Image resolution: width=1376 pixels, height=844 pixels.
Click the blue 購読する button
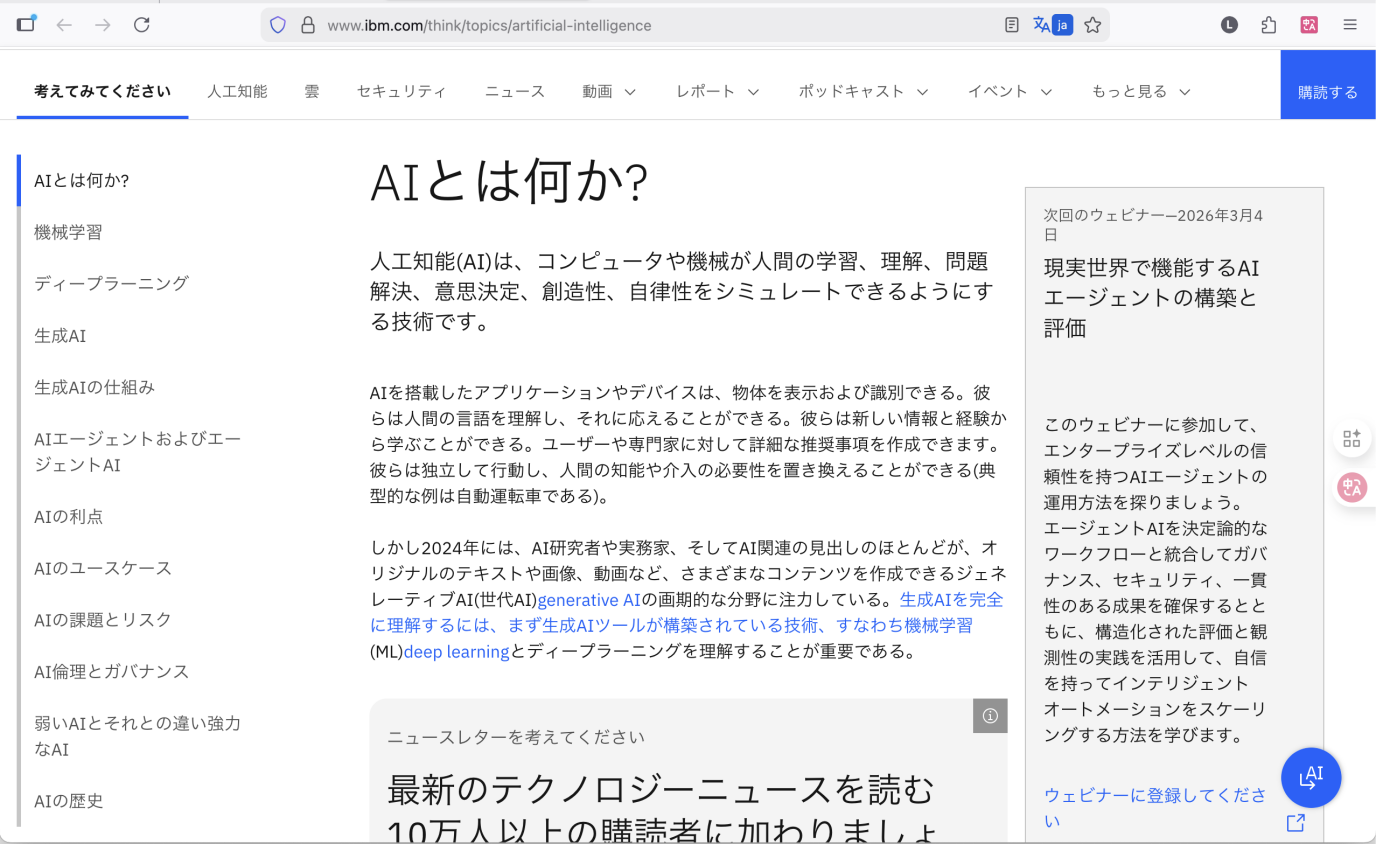[1327, 91]
